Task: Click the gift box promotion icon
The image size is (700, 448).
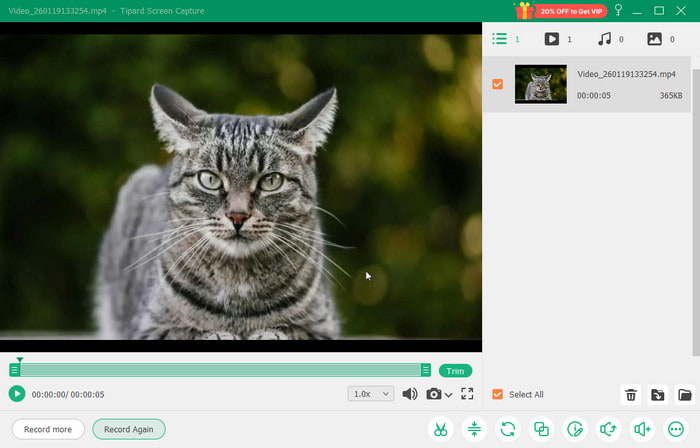Action: pos(524,11)
